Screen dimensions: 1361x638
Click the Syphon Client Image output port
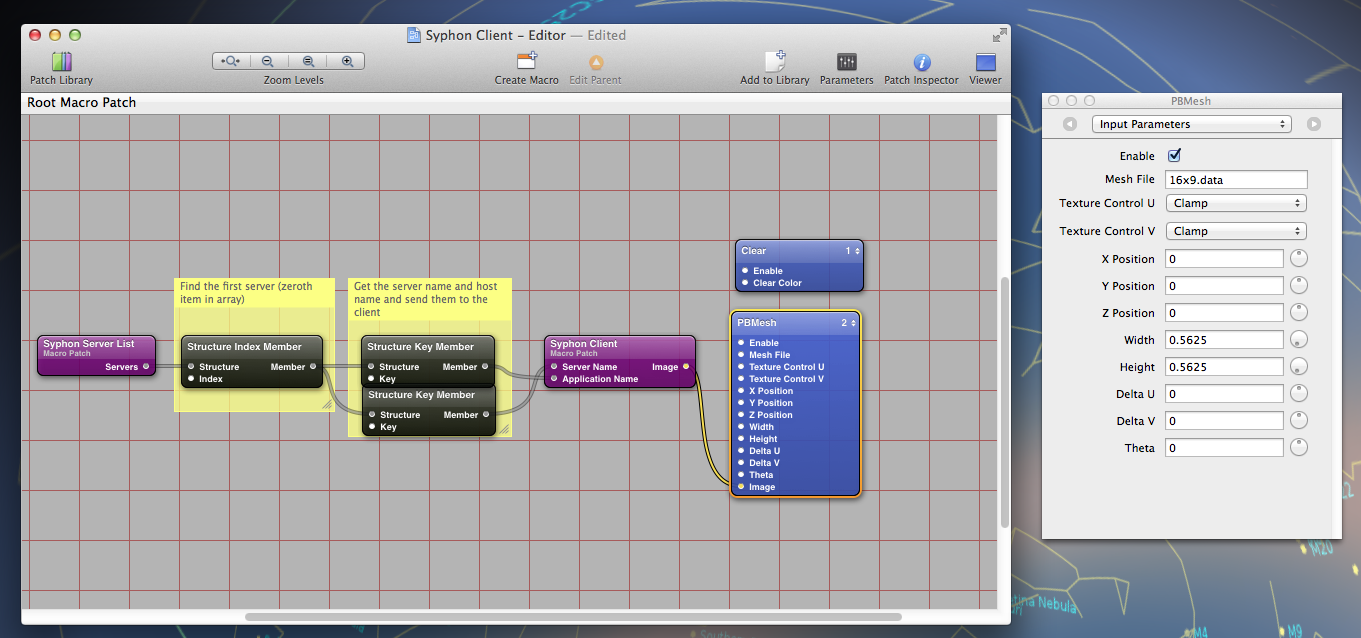click(686, 367)
